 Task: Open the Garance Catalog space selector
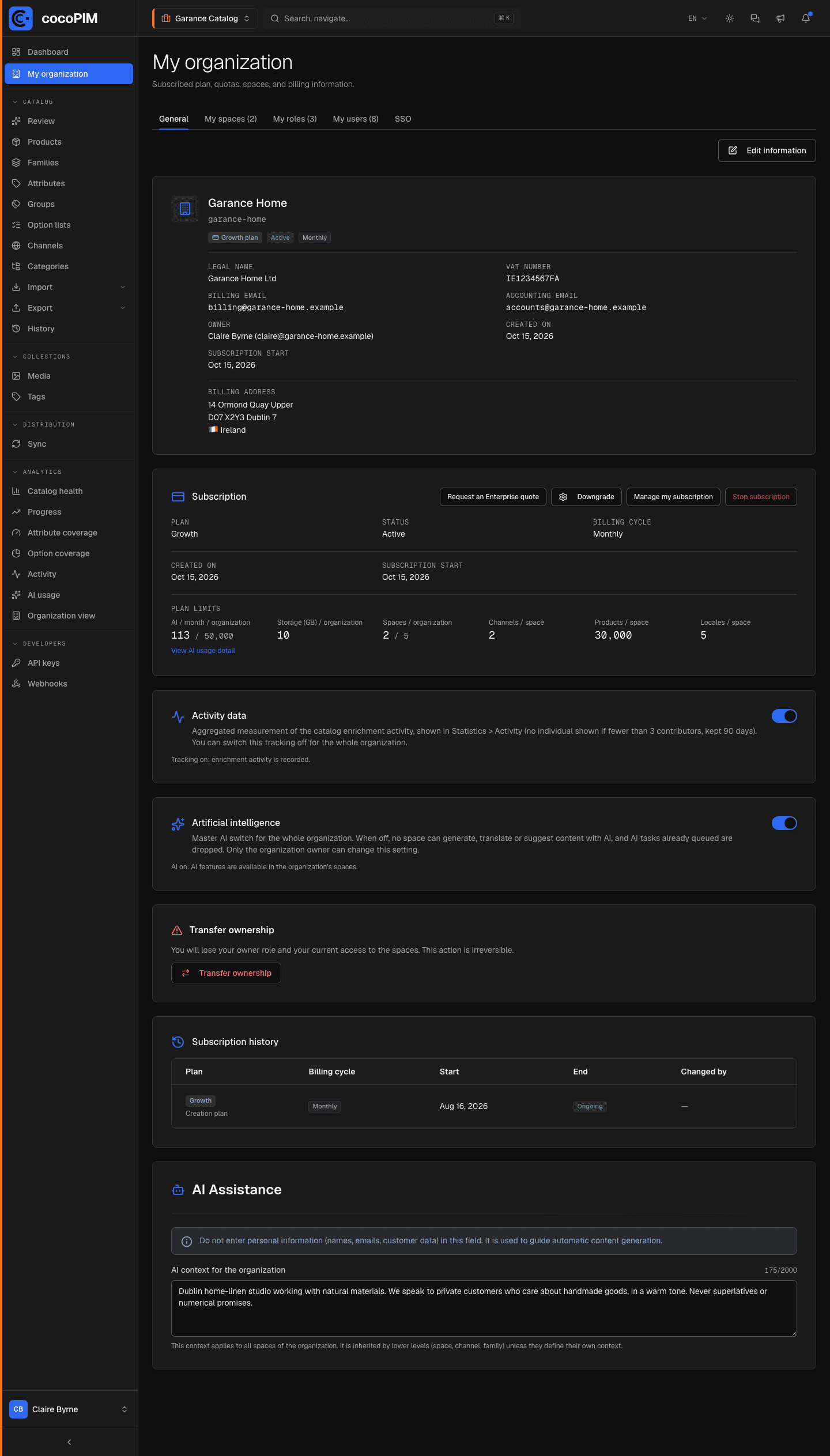(205, 18)
